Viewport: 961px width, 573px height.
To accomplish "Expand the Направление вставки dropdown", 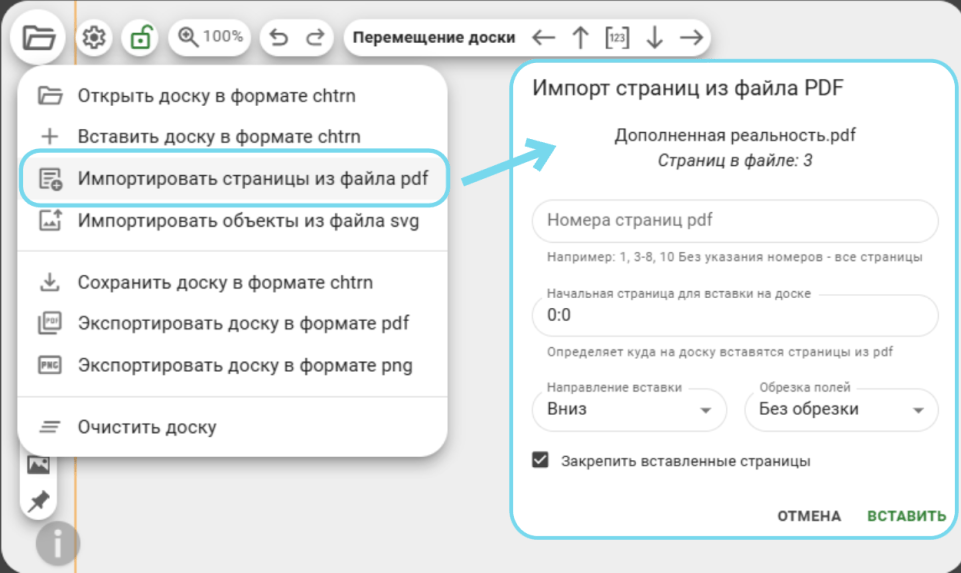I will [629, 409].
